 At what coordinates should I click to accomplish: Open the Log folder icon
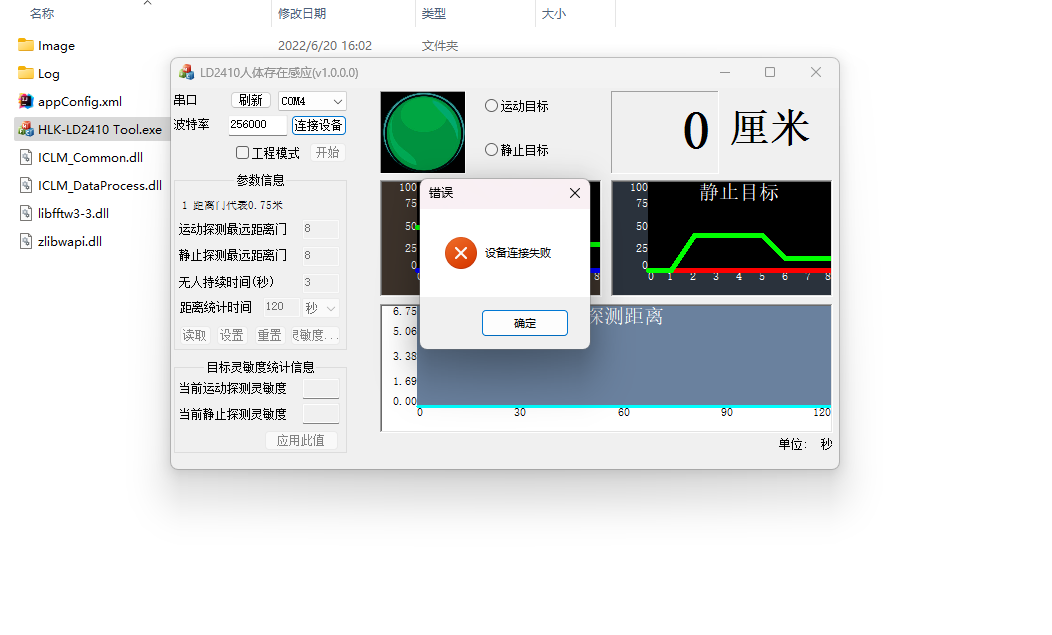tap(25, 72)
